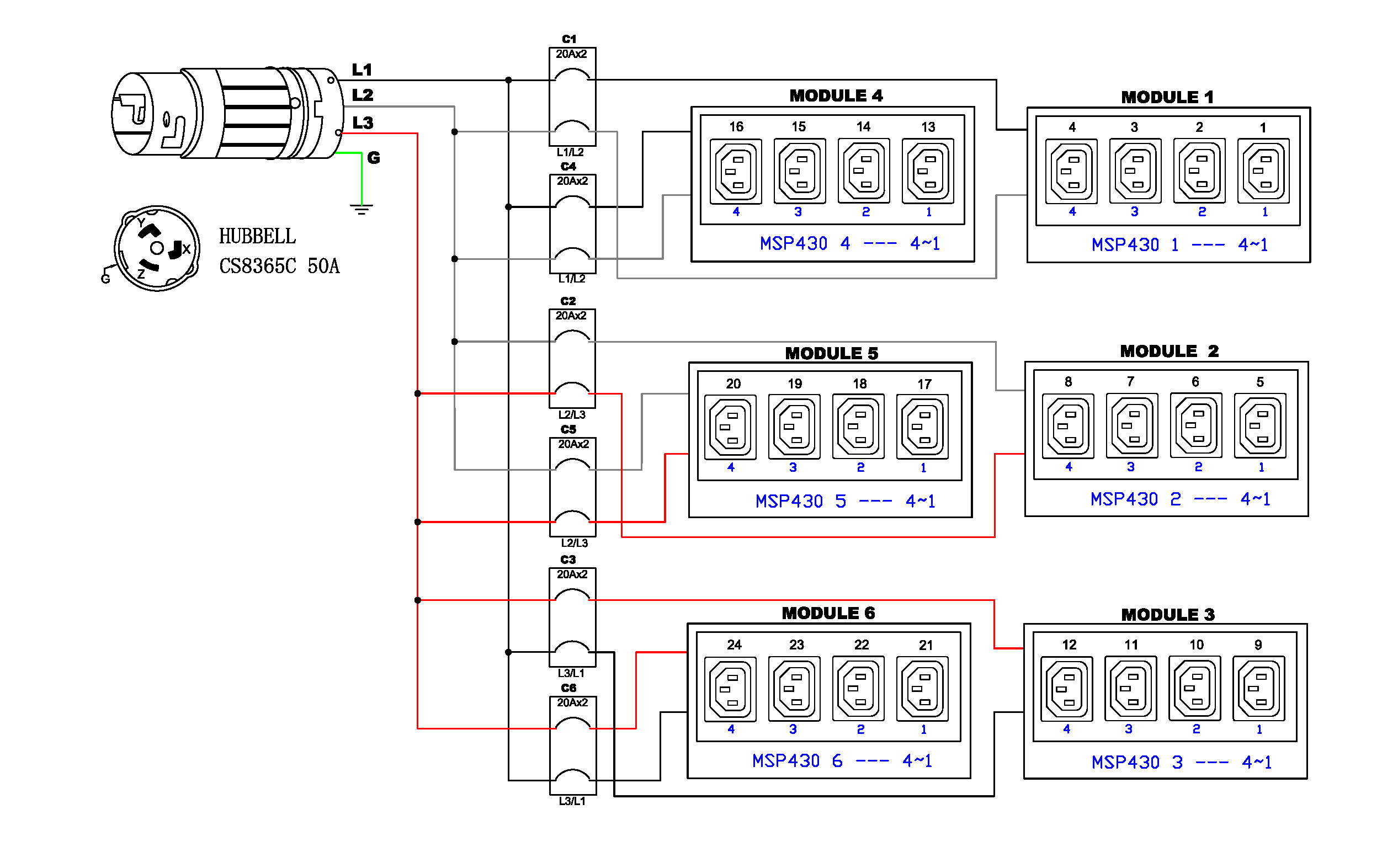The width and height of the screenshot is (1398, 868).
Task: Click the L3 line label
Action: point(362,123)
